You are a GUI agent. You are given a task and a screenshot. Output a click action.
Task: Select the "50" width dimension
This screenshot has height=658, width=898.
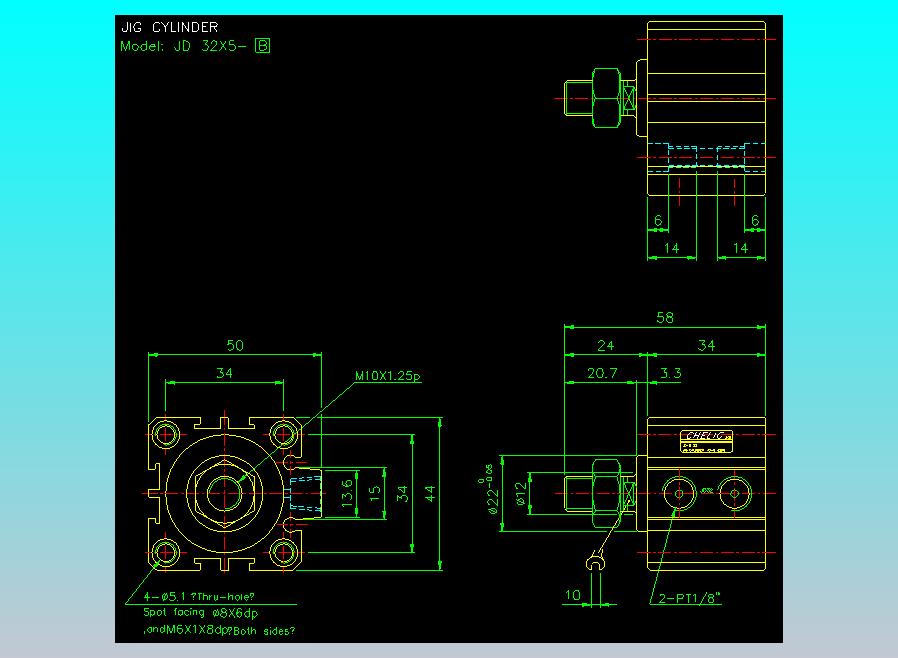[235, 345]
